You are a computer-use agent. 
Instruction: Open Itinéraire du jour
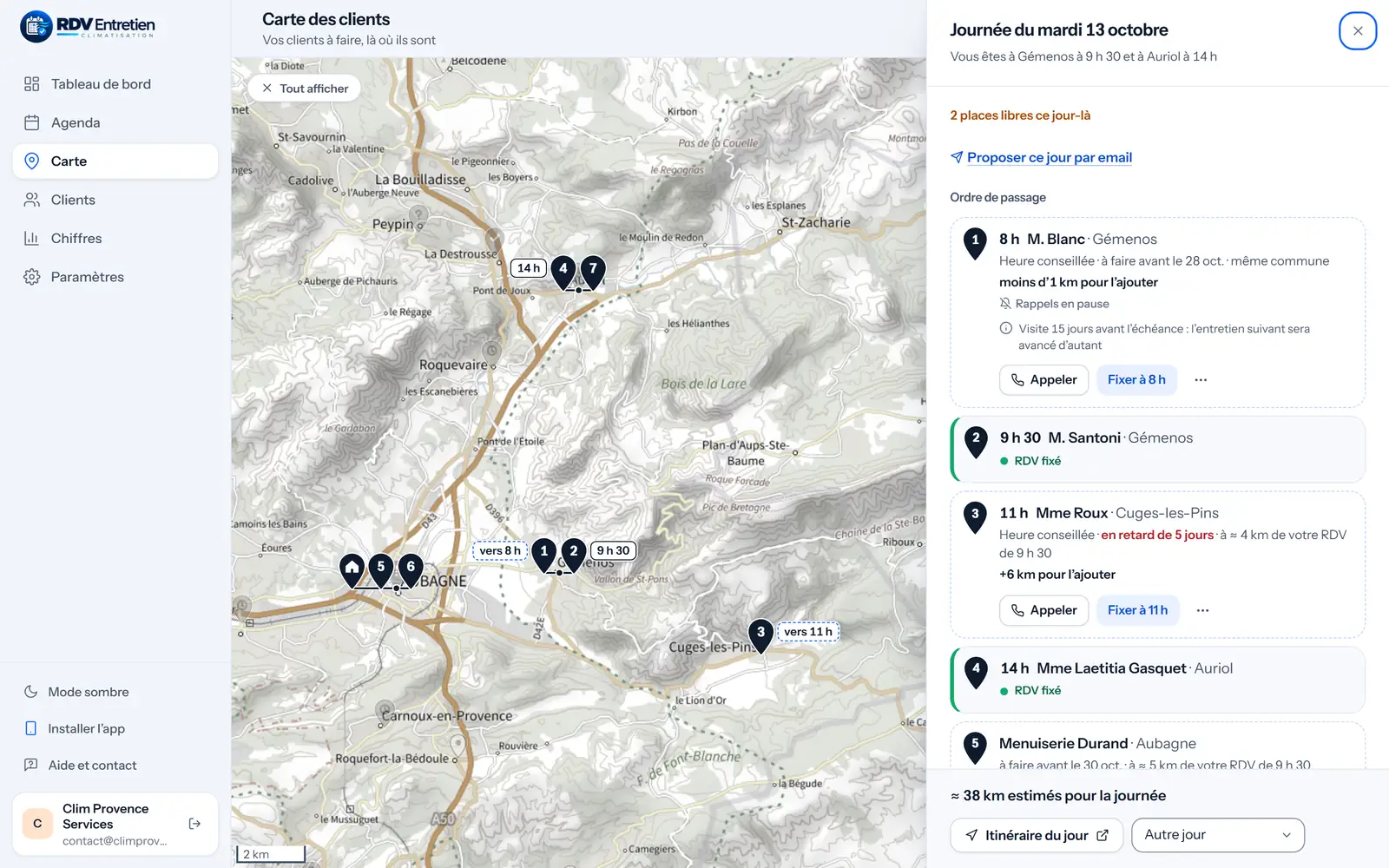point(1037,835)
